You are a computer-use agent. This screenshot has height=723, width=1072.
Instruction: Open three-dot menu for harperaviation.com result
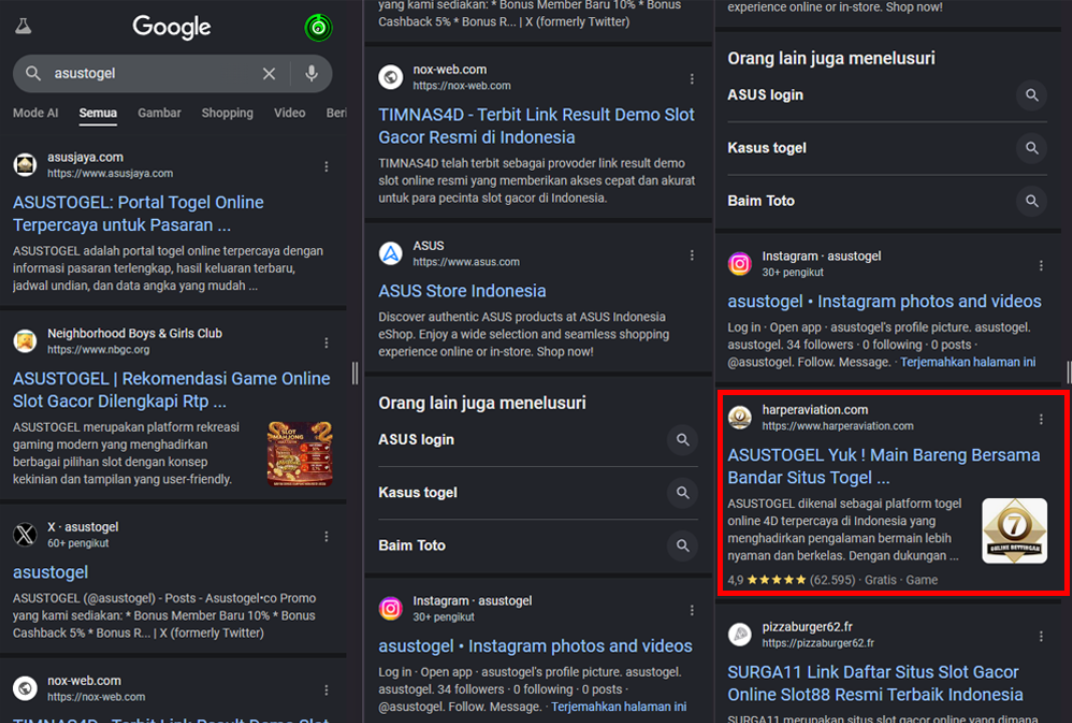click(1041, 419)
